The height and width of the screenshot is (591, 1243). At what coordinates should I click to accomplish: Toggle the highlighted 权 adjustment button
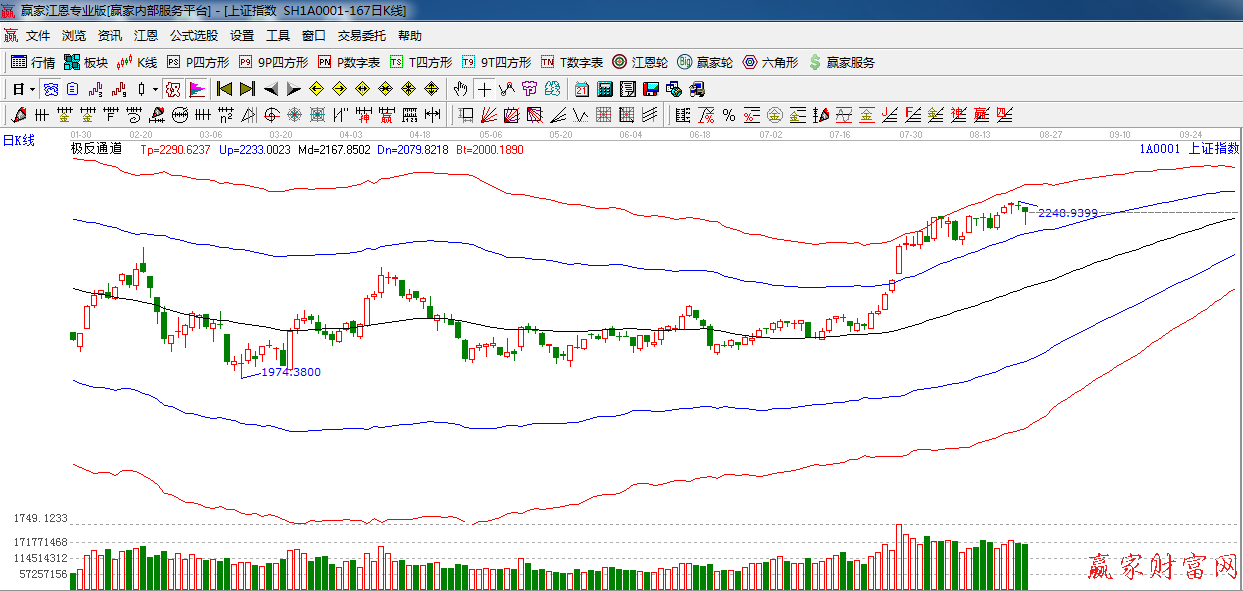pyautogui.click(x=173, y=89)
